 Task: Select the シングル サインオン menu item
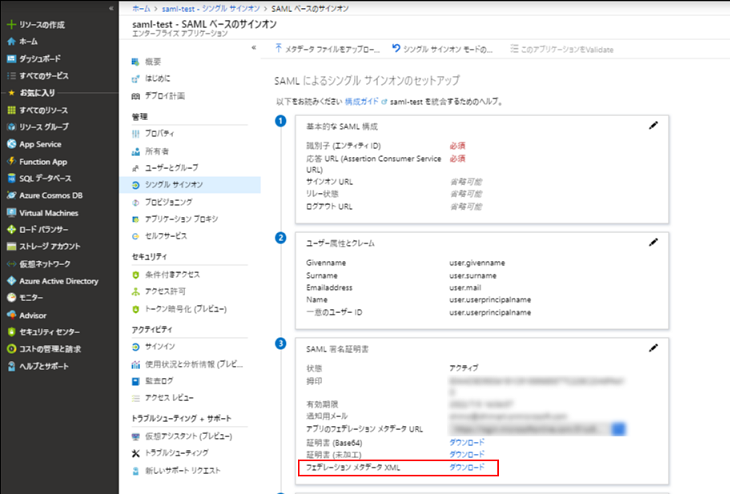(x=190, y=185)
